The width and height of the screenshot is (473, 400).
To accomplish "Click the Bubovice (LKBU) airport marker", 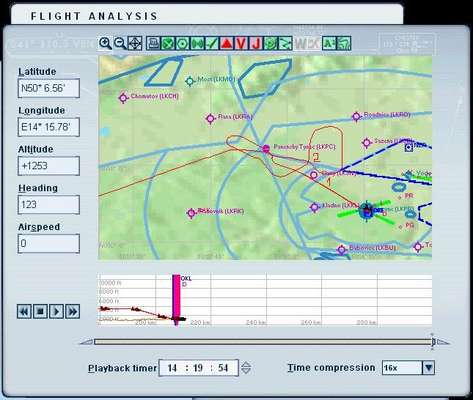I will 341,249.
